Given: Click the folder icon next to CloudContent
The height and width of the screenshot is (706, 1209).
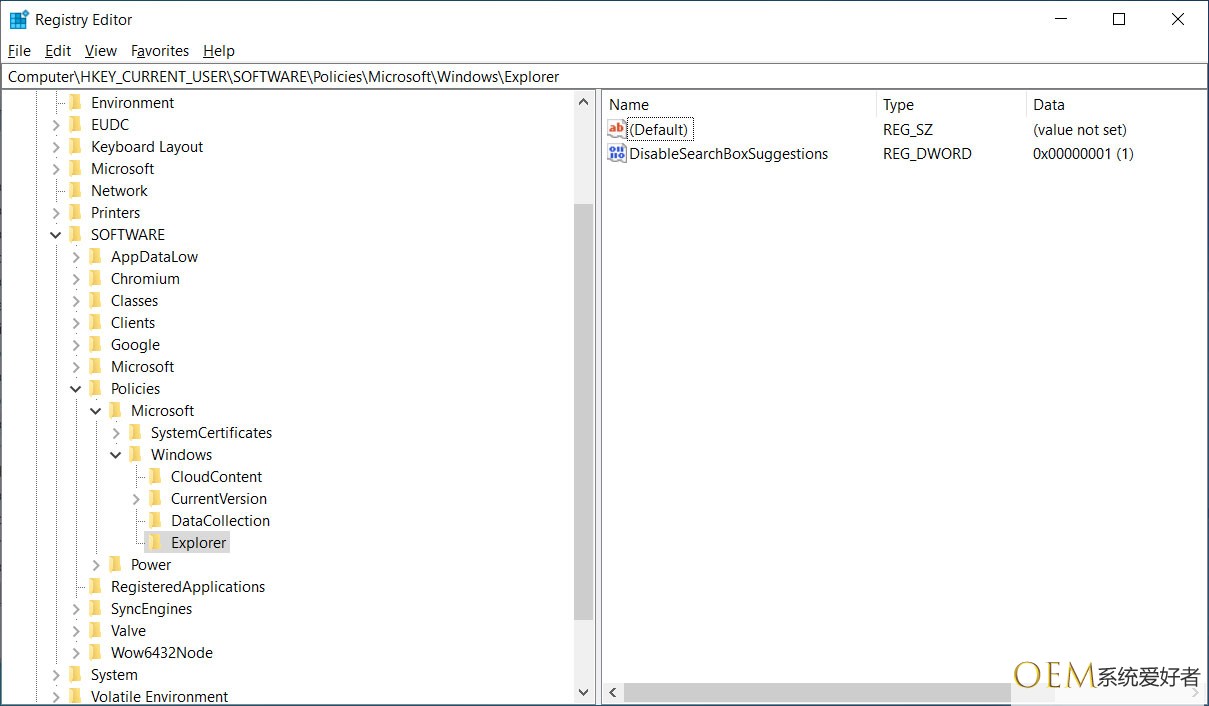Looking at the screenshot, I should [x=155, y=477].
